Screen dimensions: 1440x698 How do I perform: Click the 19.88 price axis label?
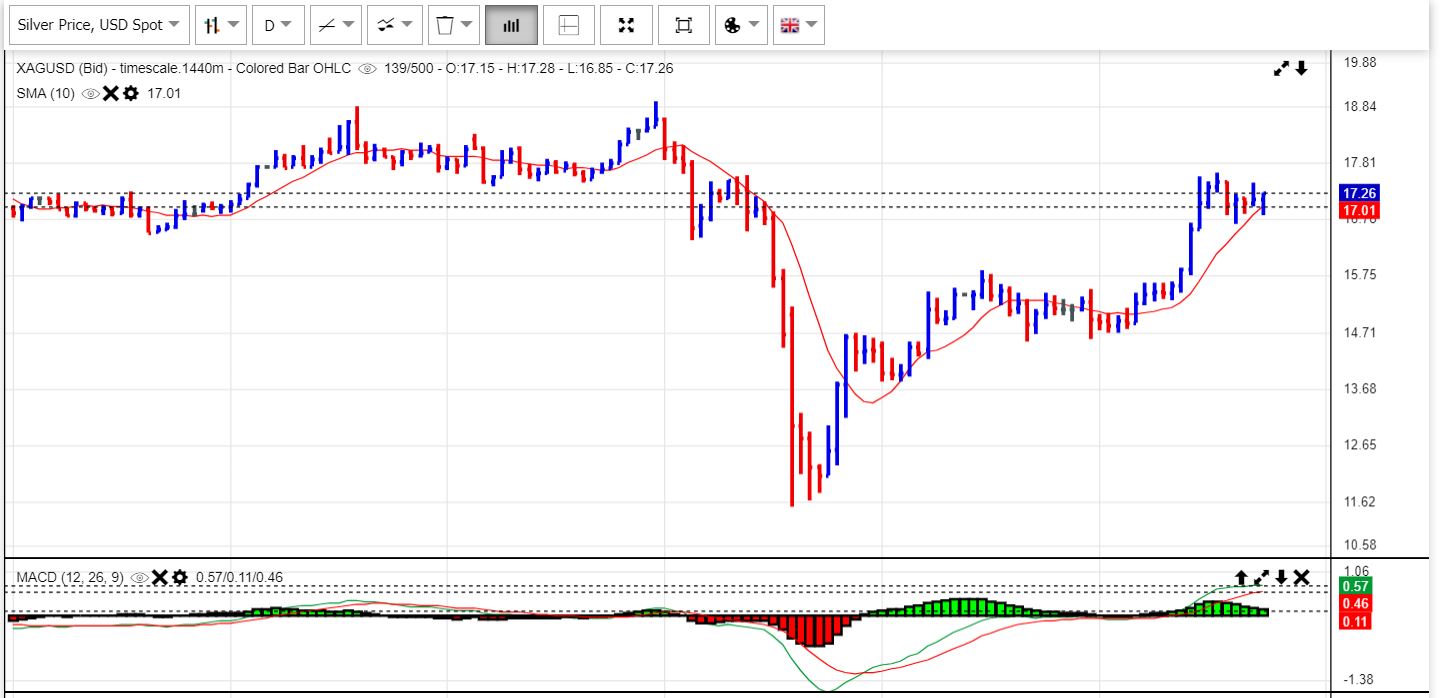[x=1360, y=62]
